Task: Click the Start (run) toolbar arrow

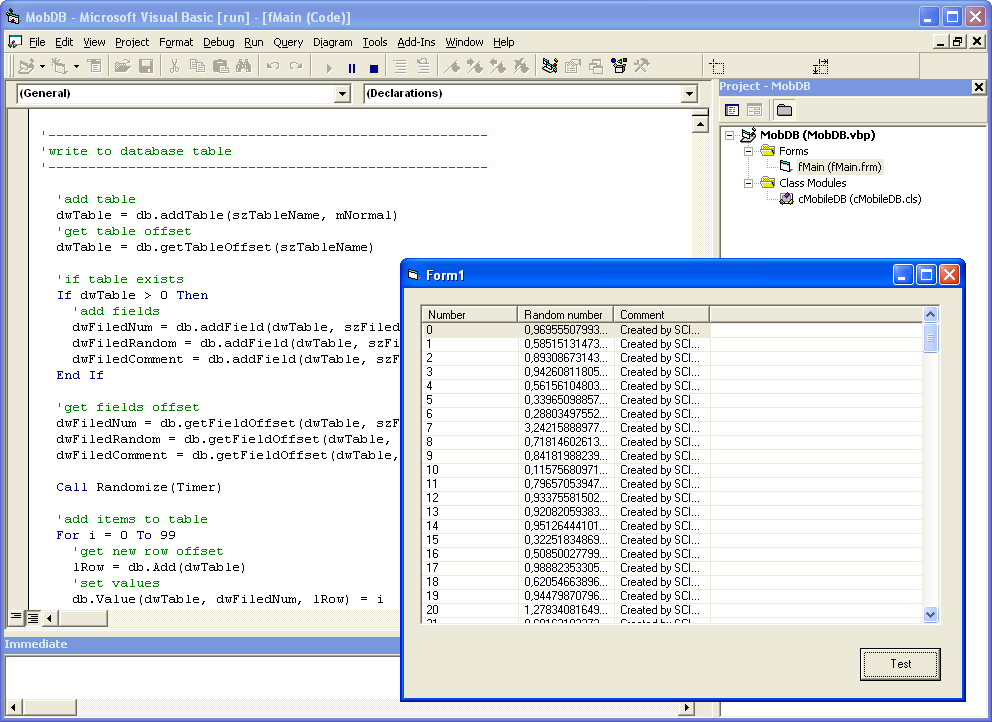Action: [x=328, y=67]
